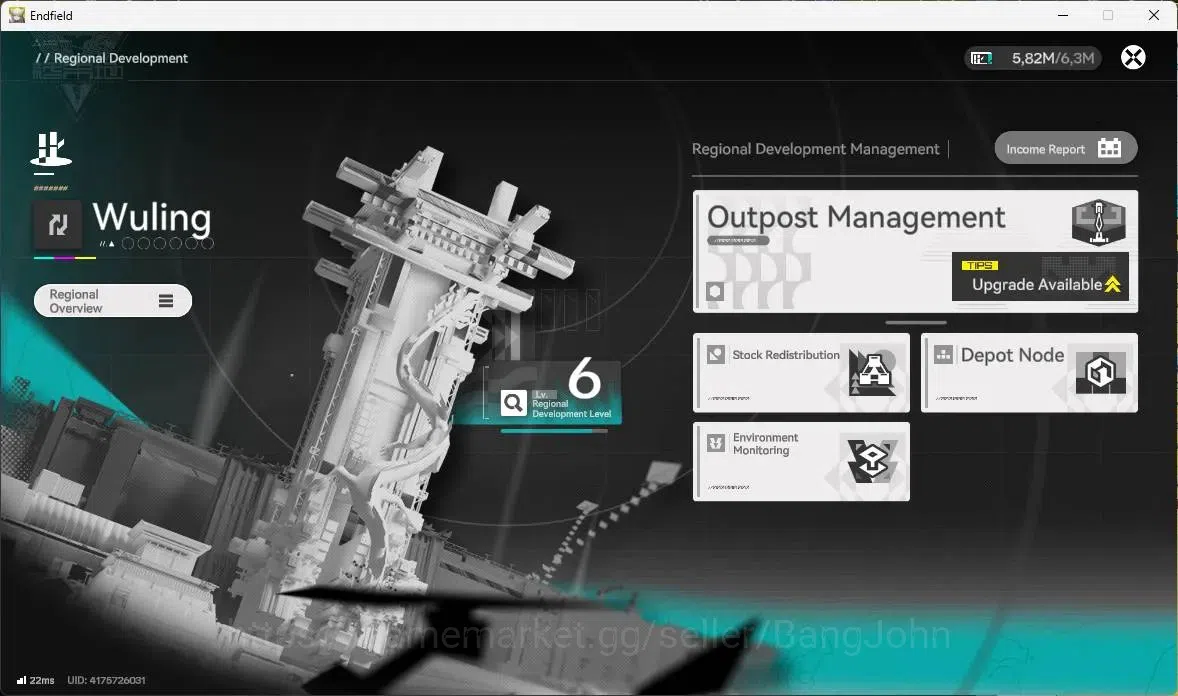1178x696 pixels.
Task: Click the region swap arrows icon beside Wuling
Action: tap(58, 224)
